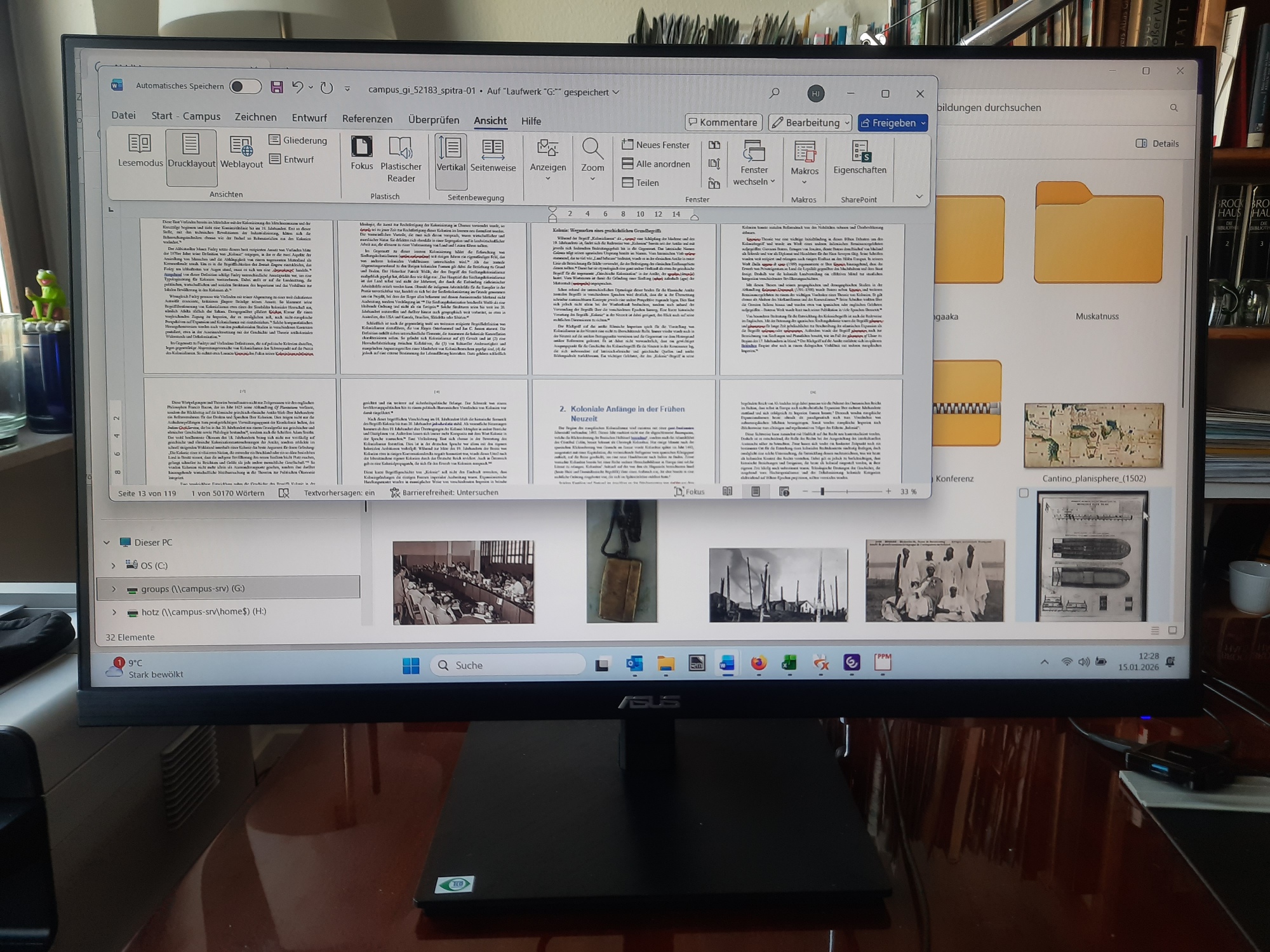Activate Fokus mode in ribbon
This screenshot has height=952, width=1270.
(361, 152)
